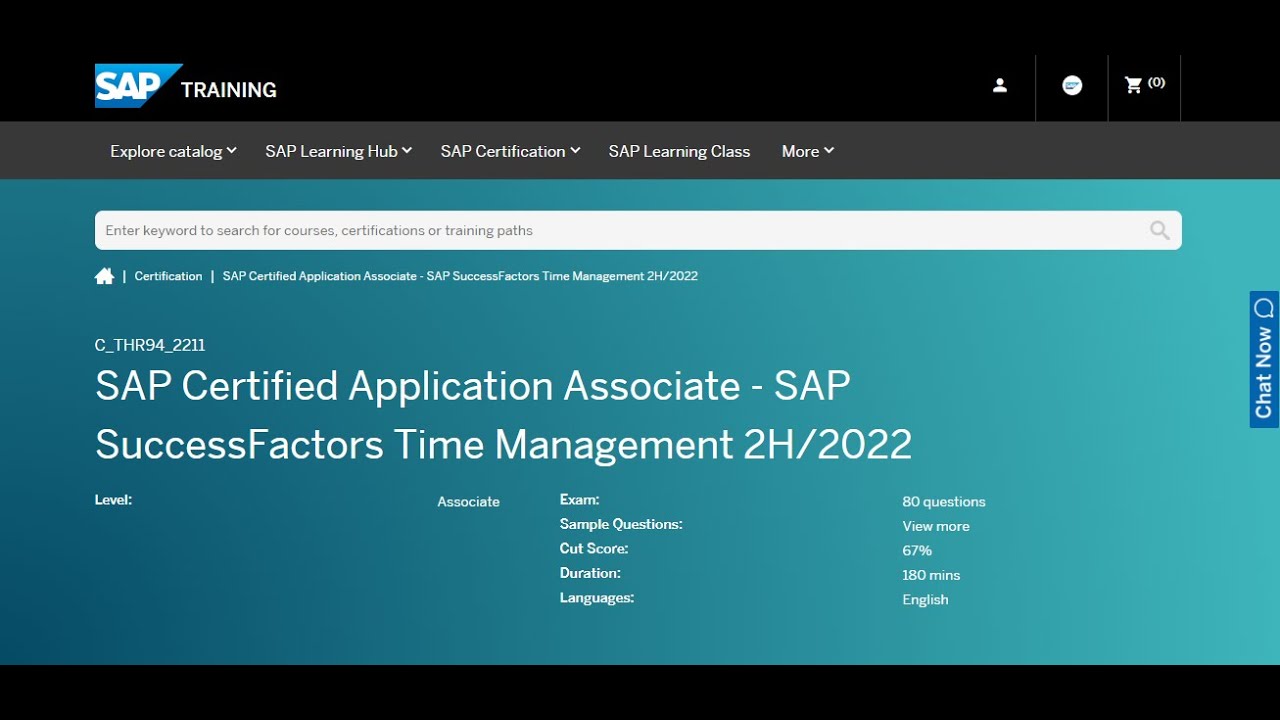Image resolution: width=1280 pixels, height=720 pixels.
Task: Click the 180 mins duration value
Action: point(931,575)
